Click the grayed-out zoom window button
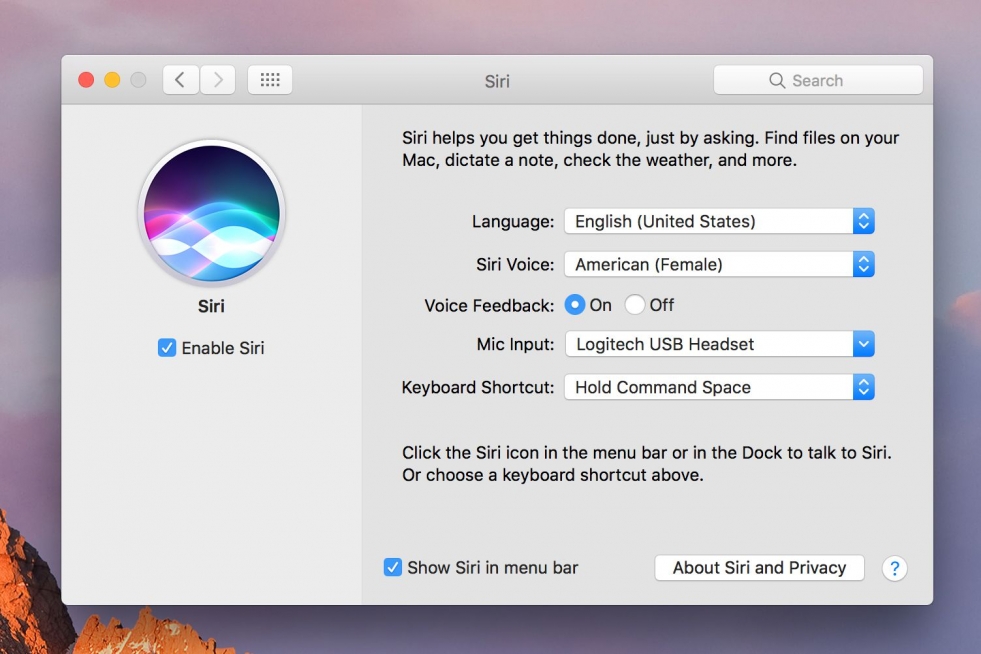This screenshot has width=981, height=654. 138,80
